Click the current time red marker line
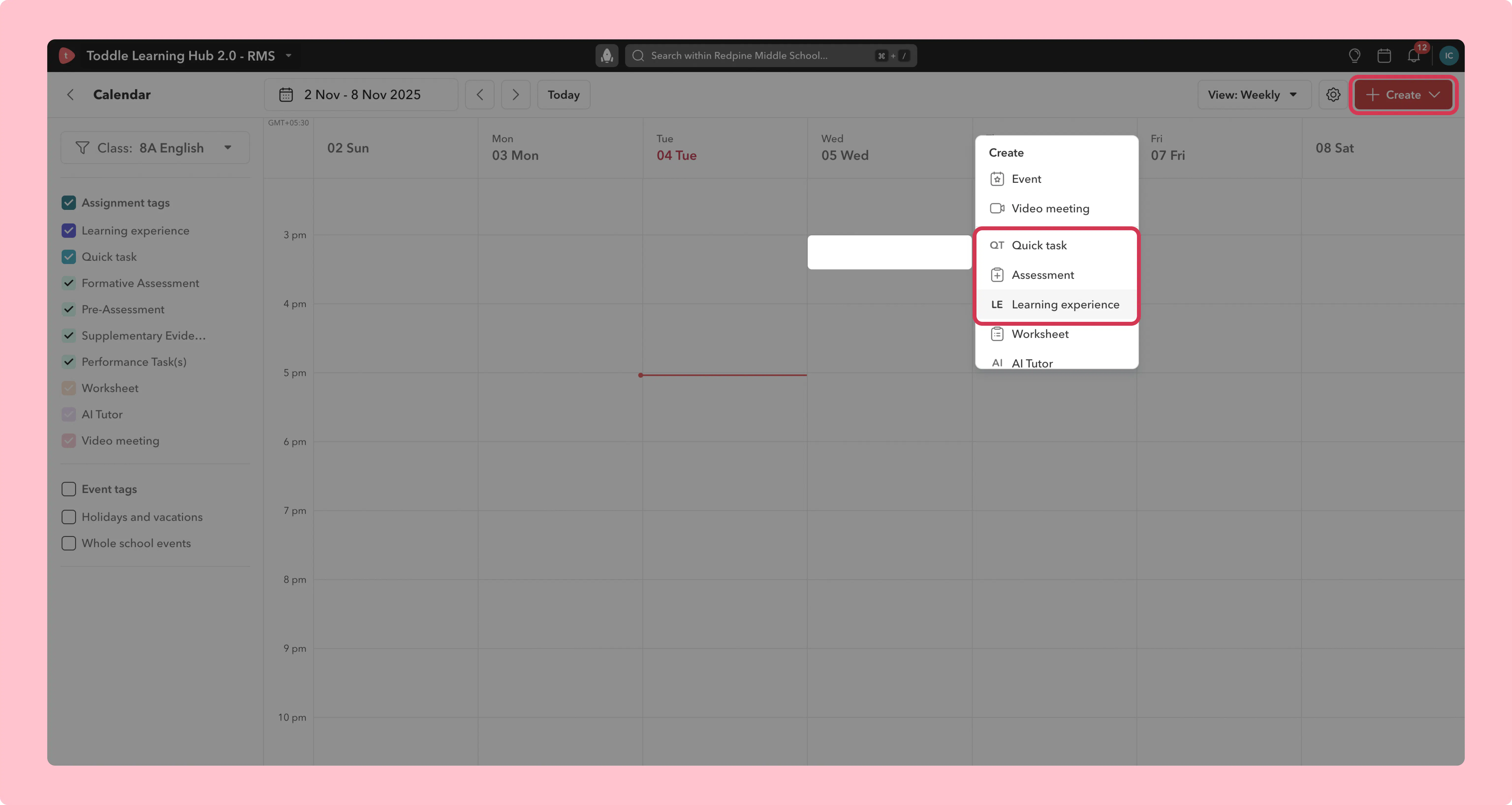Screen dimensions: 1512x805 pyautogui.click(x=723, y=375)
